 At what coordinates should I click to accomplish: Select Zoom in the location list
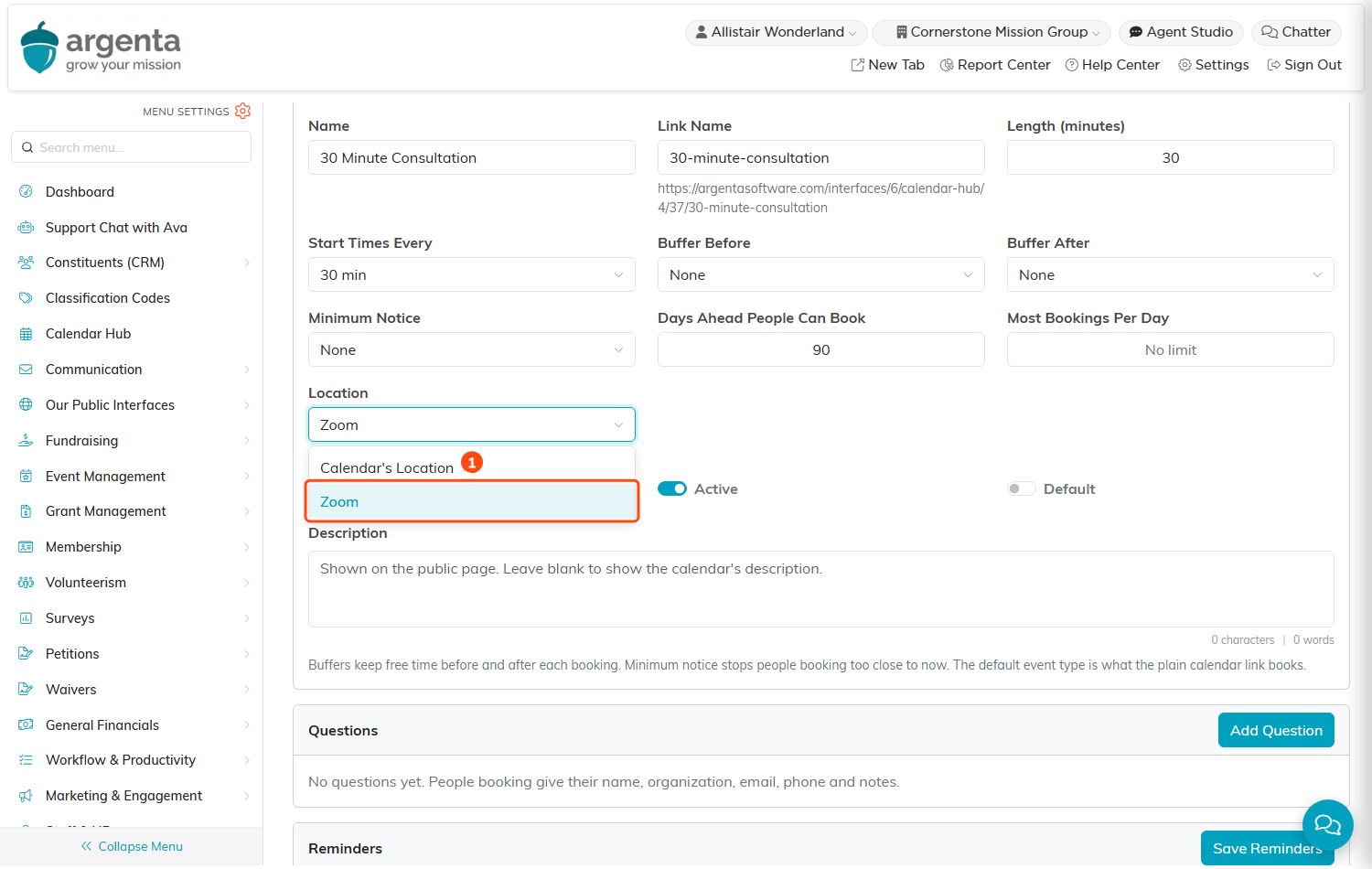[x=472, y=501]
